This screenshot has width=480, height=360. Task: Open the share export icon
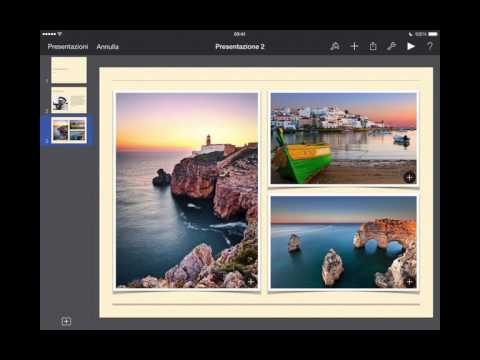[x=373, y=46]
